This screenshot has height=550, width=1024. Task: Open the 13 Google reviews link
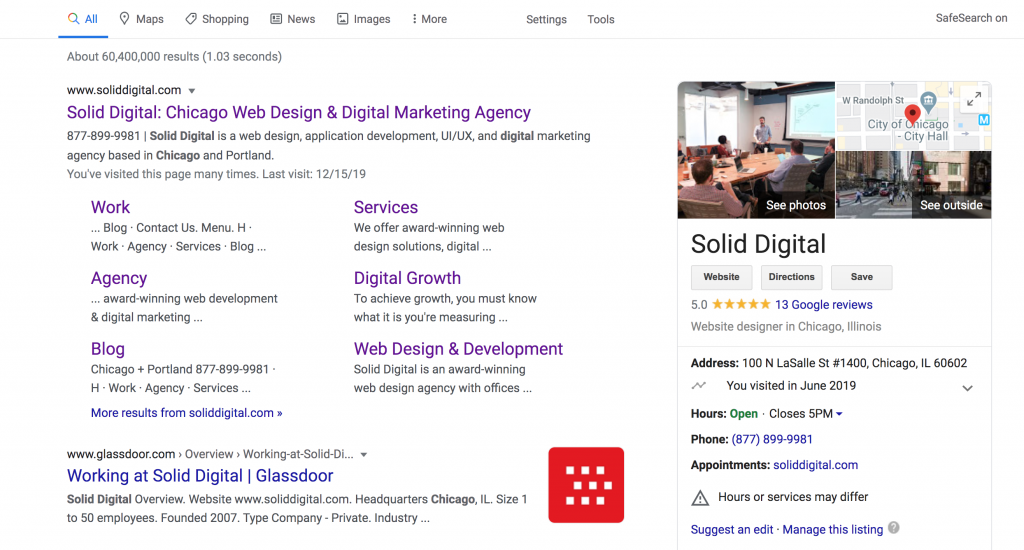point(824,304)
